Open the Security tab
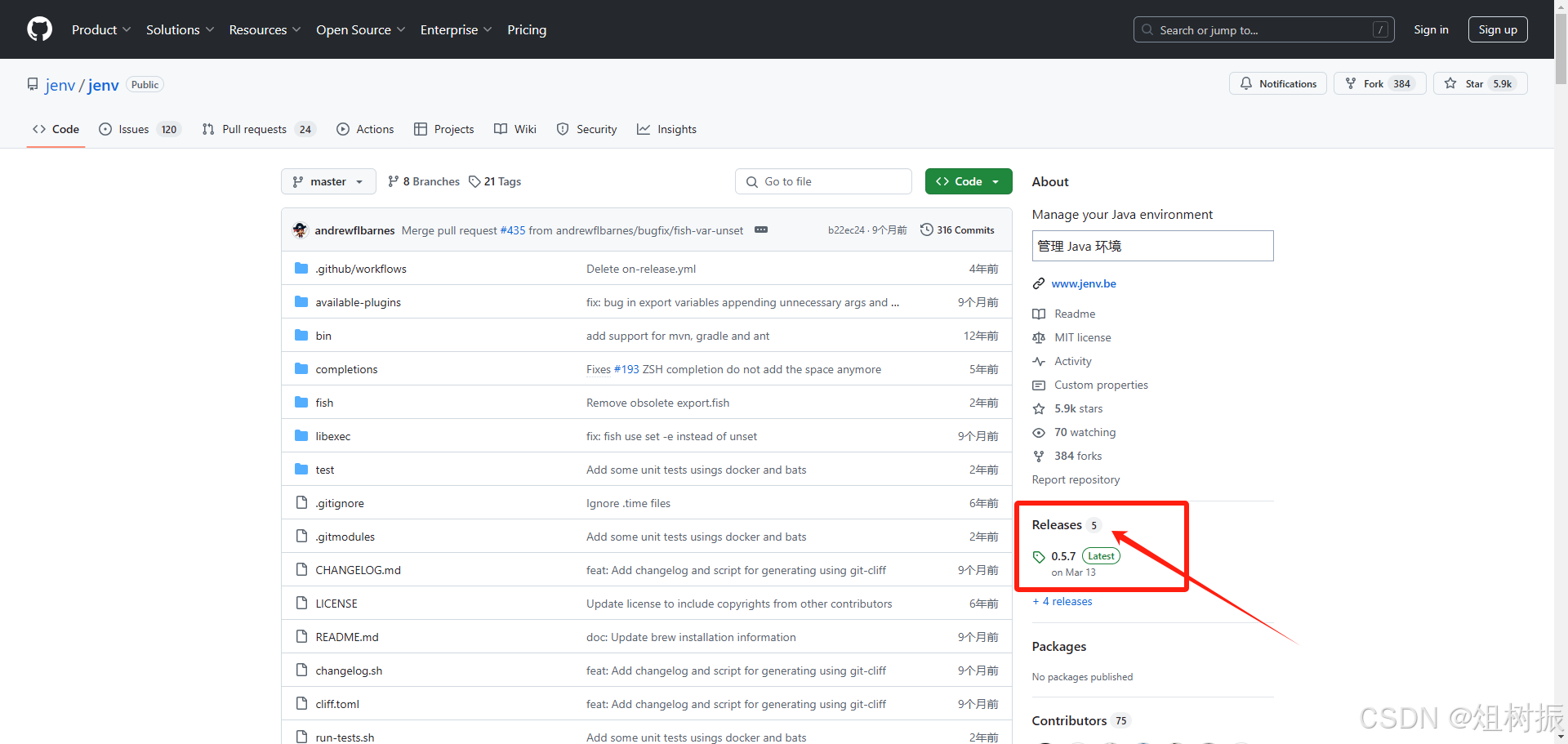 point(586,129)
